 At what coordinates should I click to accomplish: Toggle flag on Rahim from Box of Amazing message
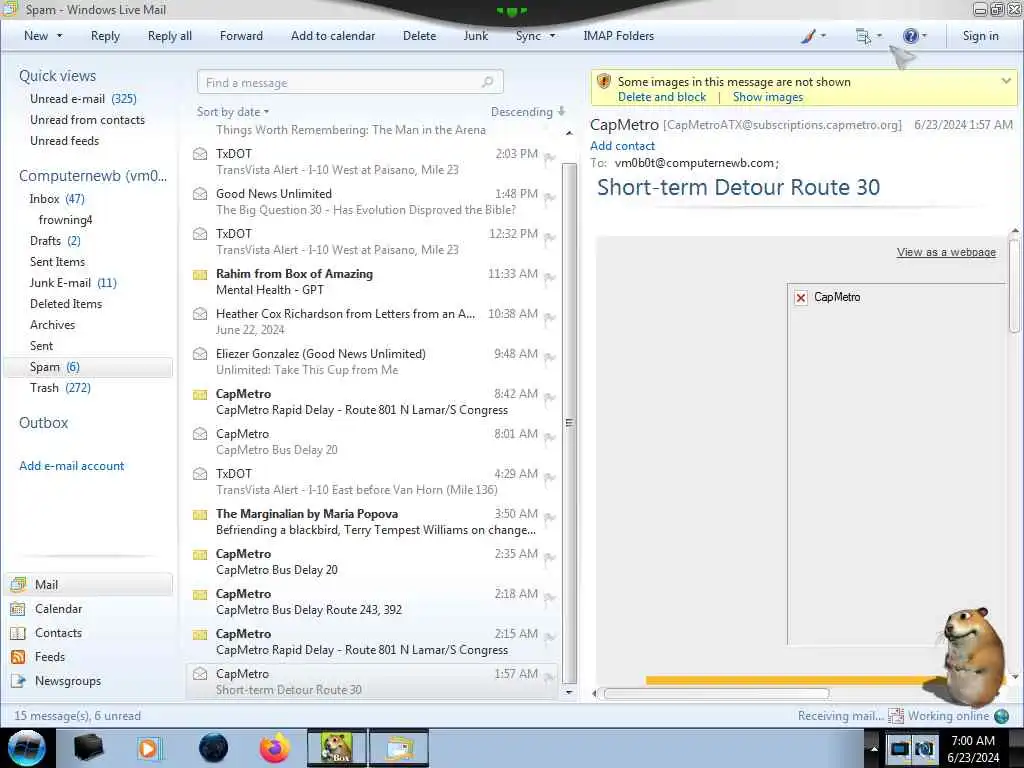click(550, 278)
